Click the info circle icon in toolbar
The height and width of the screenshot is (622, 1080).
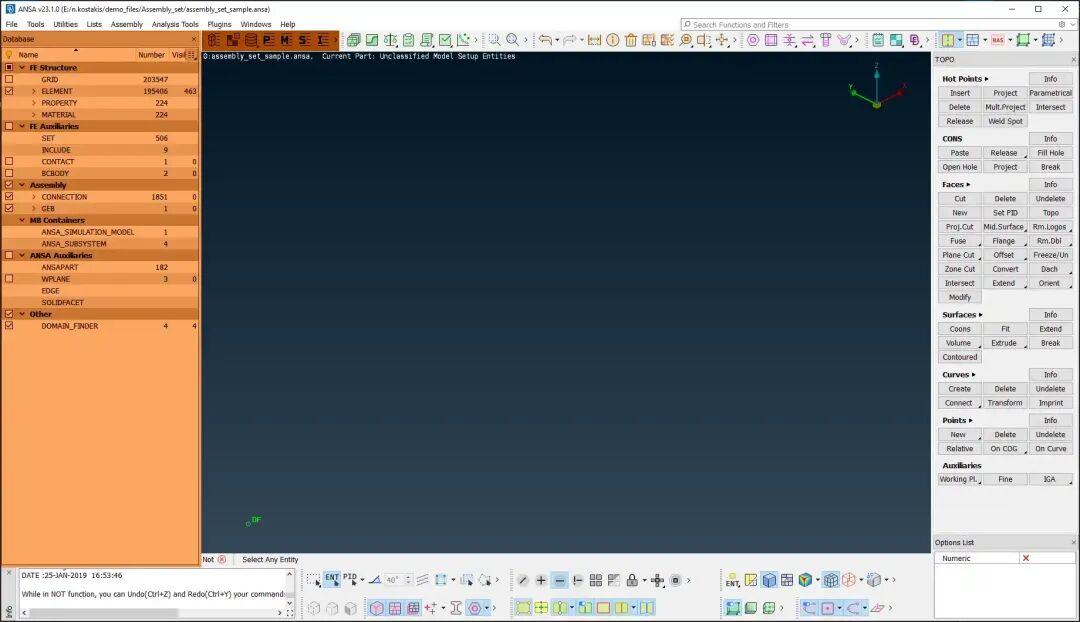coord(613,40)
